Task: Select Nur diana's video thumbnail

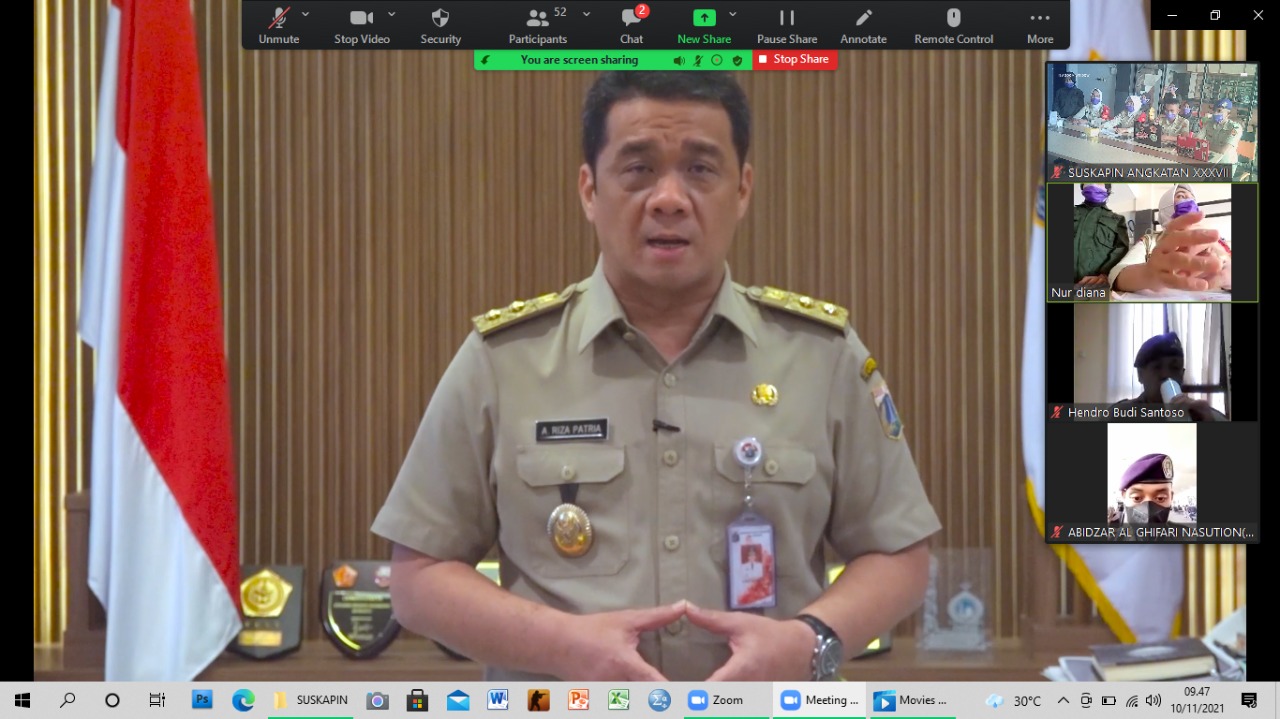Action: (1152, 242)
